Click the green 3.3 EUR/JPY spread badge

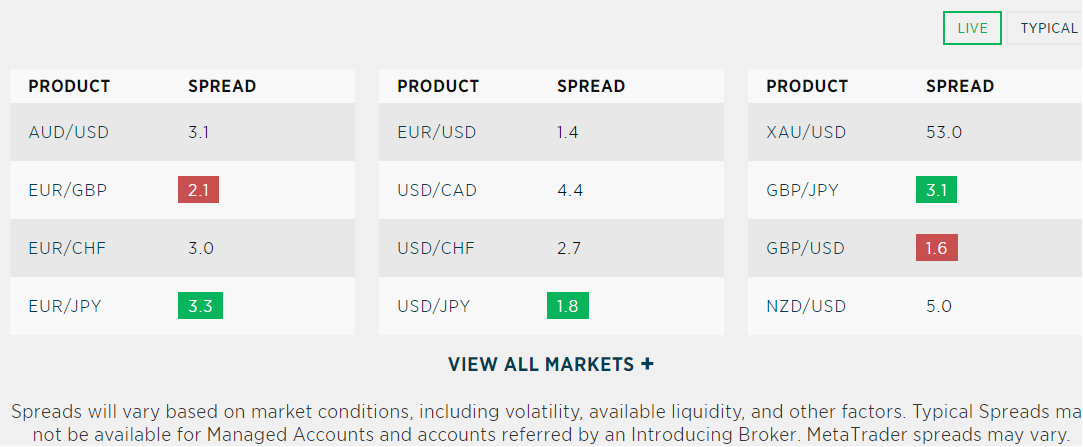point(200,306)
